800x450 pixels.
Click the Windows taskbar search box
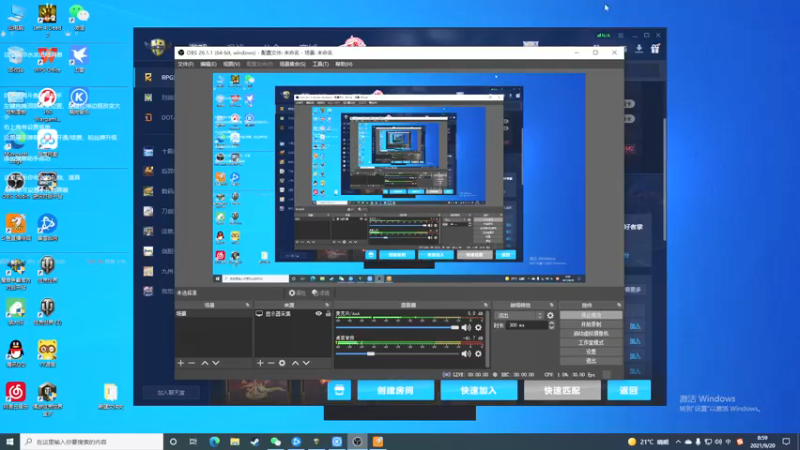point(92,441)
